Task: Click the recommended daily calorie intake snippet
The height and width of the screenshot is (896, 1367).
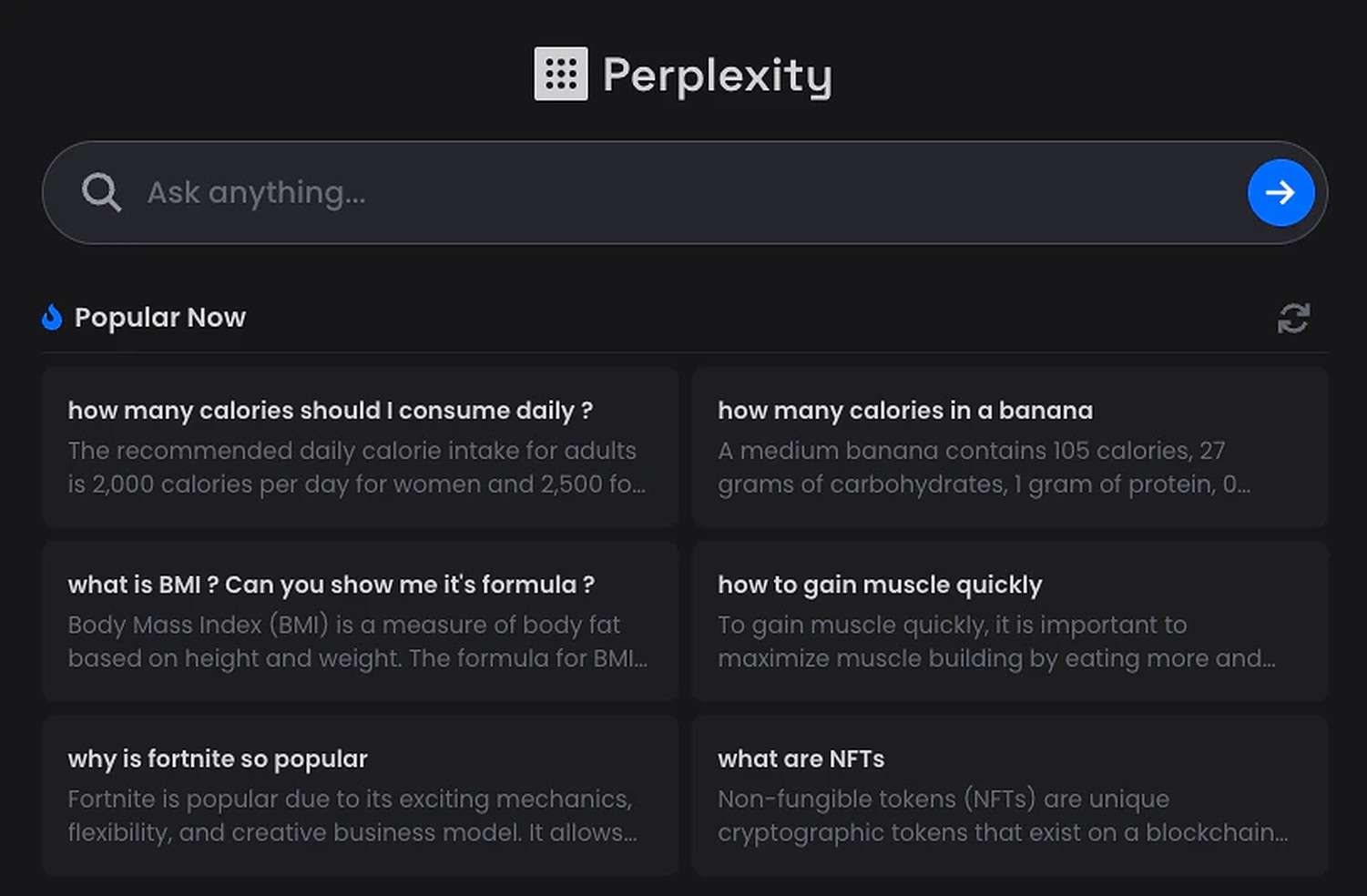Action: point(355,467)
